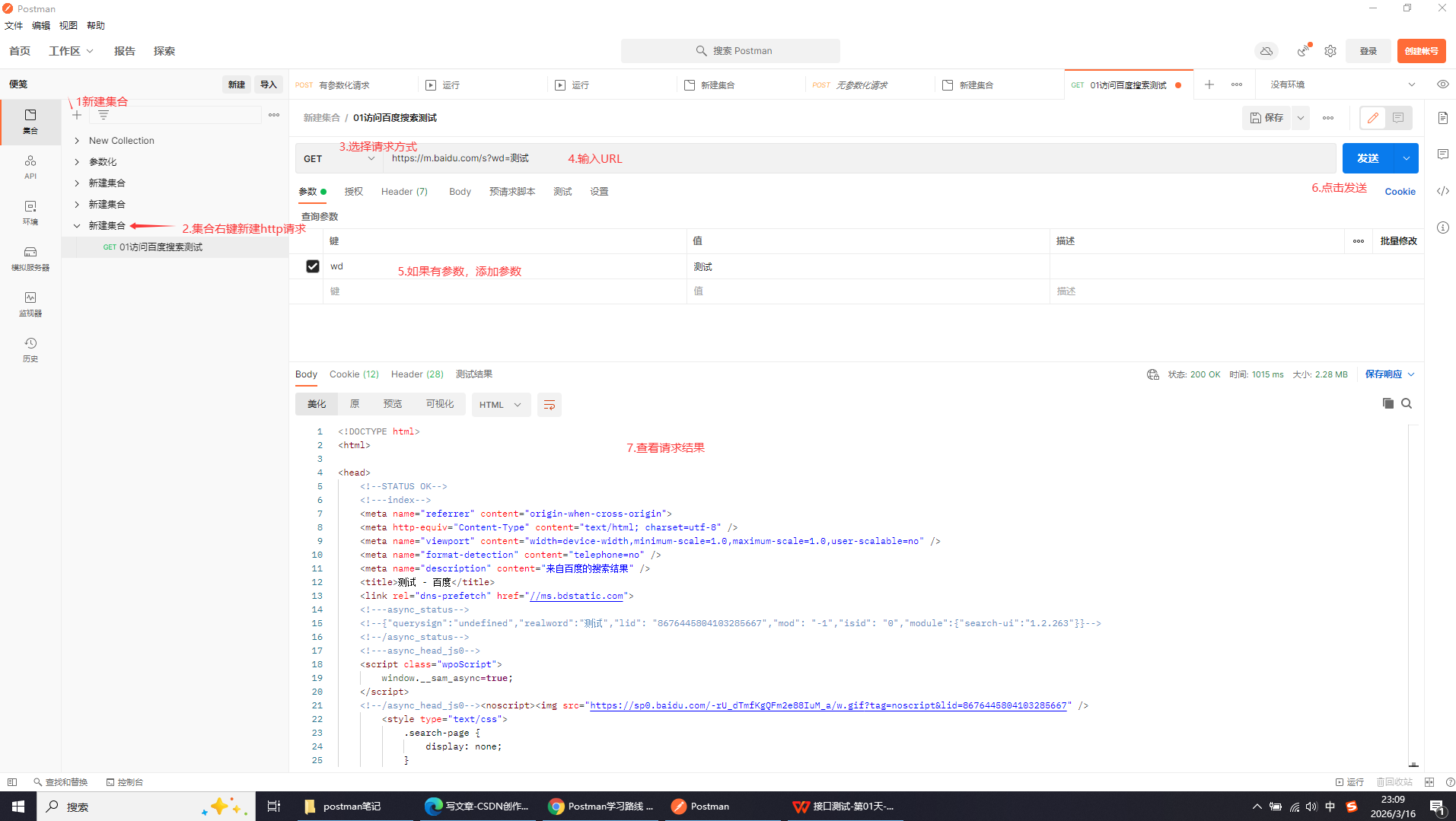Toggle sidebar icon in bottom status bar
The width and height of the screenshot is (1456, 821).
click(12, 782)
